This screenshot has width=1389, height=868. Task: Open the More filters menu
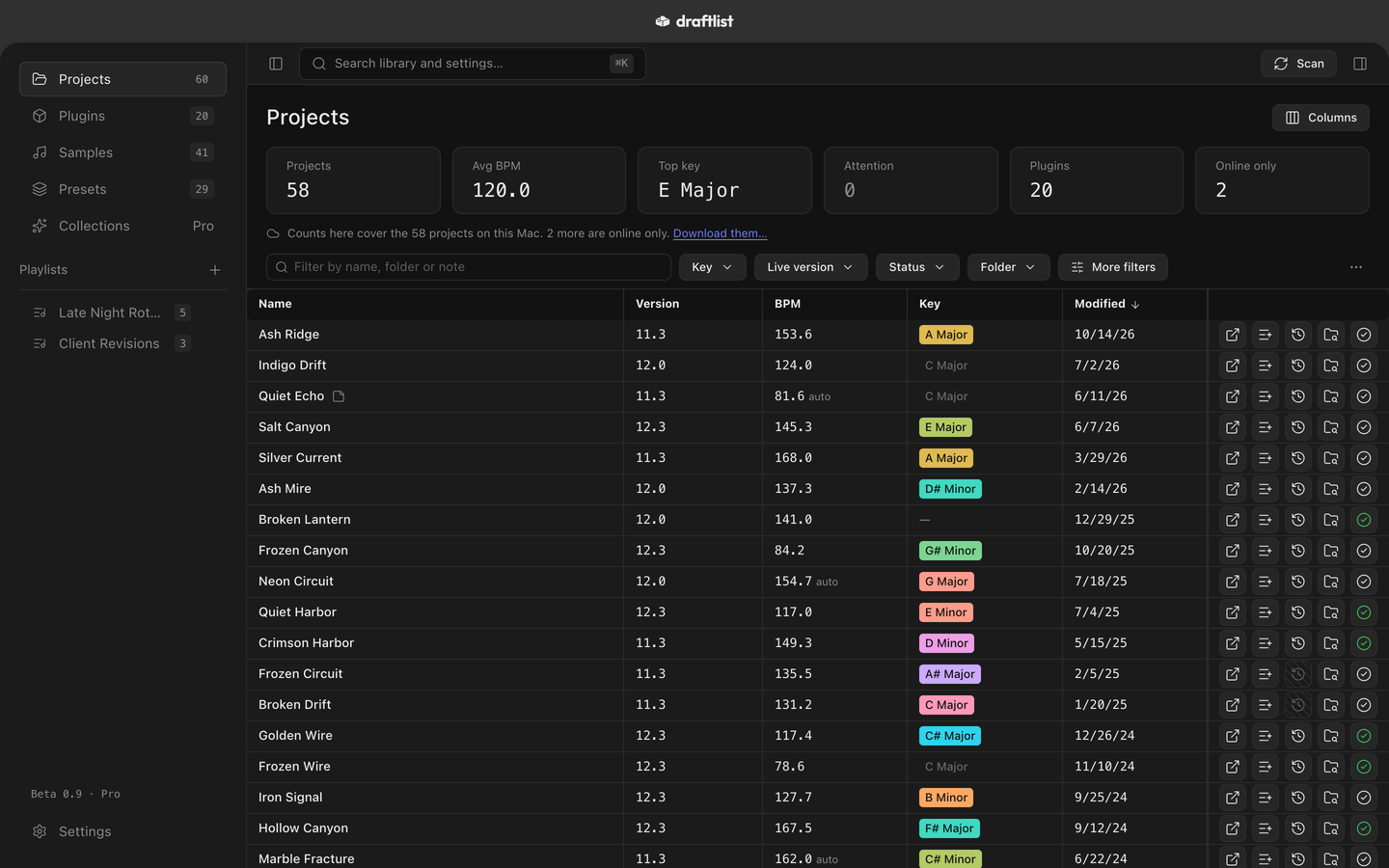tap(1113, 267)
